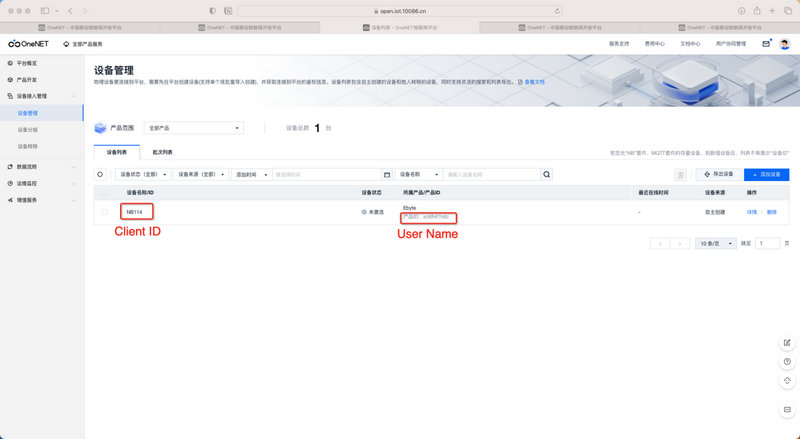Click the browser back arrow
Screen dimensions: 800x439
70,11
